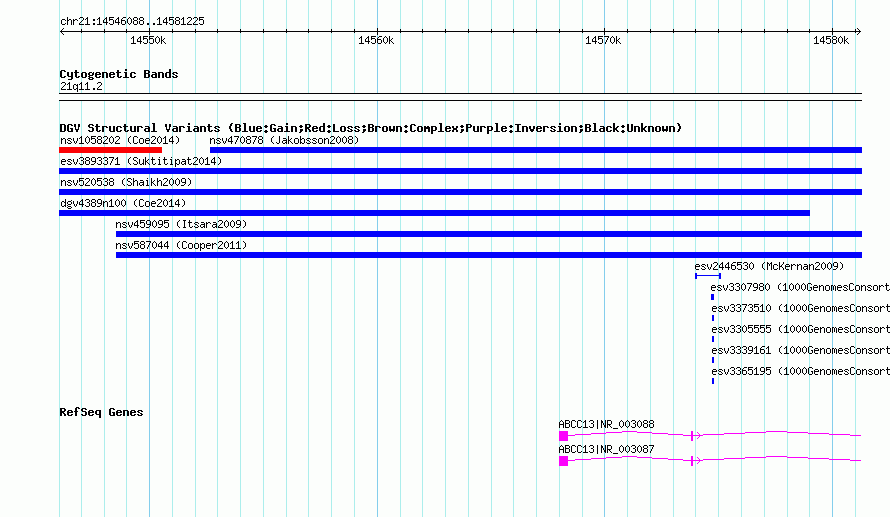Viewport: 890px width, 517px height.
Task: Click the esv3305555 1000Genomes variant label
Action: point(800,329)
